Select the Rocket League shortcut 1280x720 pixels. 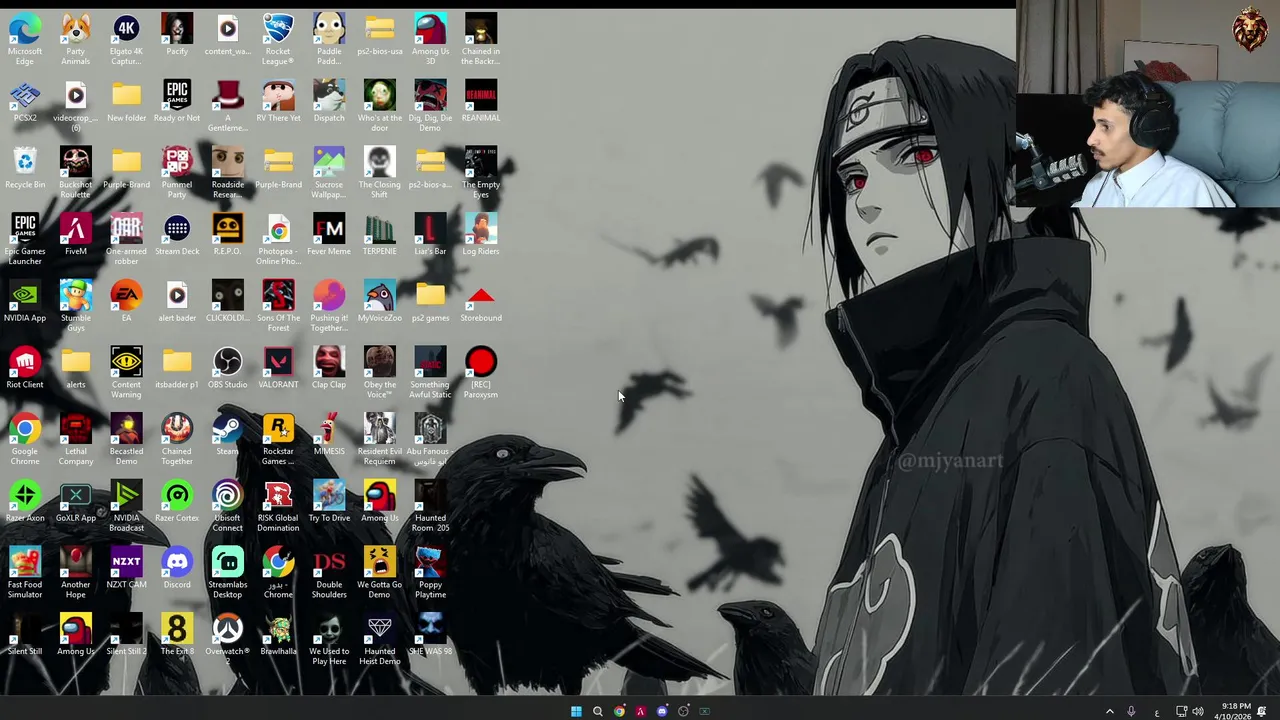click(x=278, y=38)
